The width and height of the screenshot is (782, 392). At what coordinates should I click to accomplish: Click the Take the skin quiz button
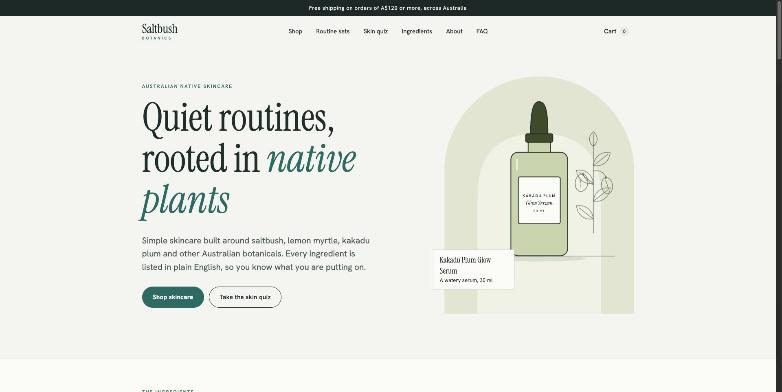(x=245, y=297)
